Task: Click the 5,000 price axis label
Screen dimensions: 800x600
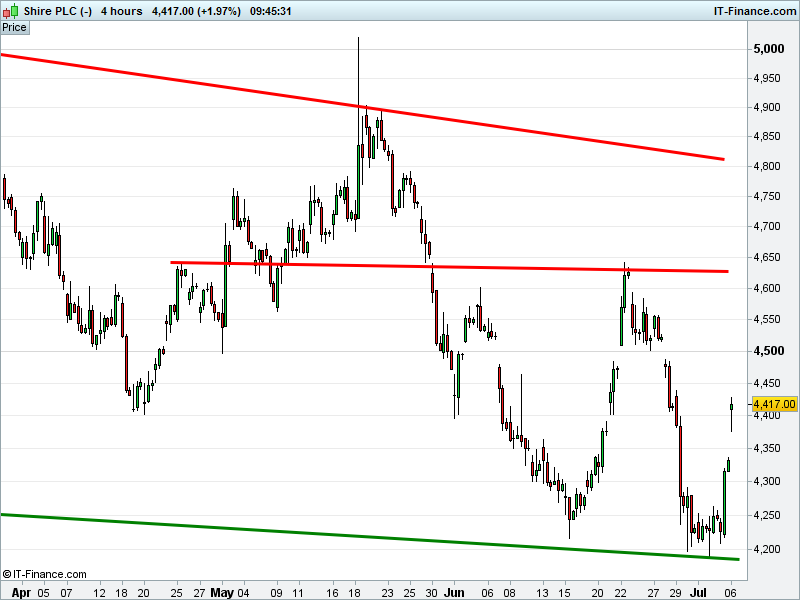Action: [769, 49]
